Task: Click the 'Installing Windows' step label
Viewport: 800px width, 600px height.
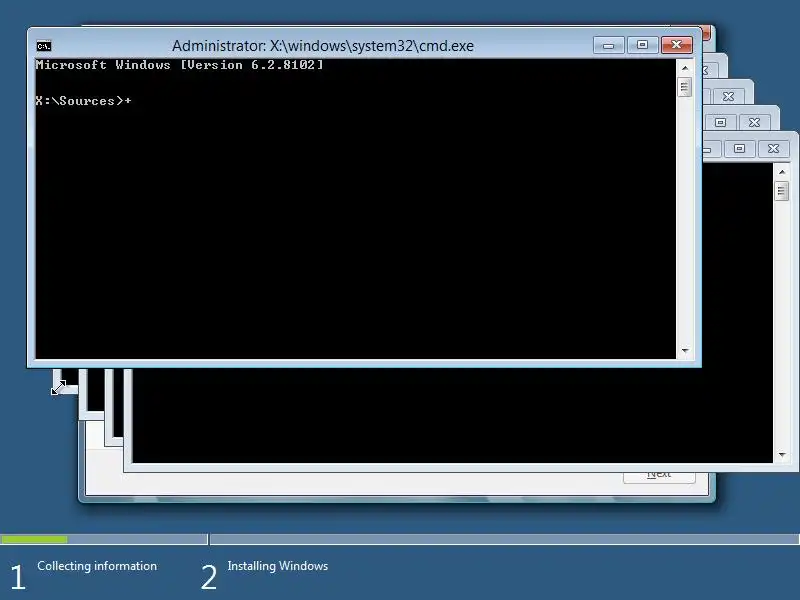Action: [278, 566]
